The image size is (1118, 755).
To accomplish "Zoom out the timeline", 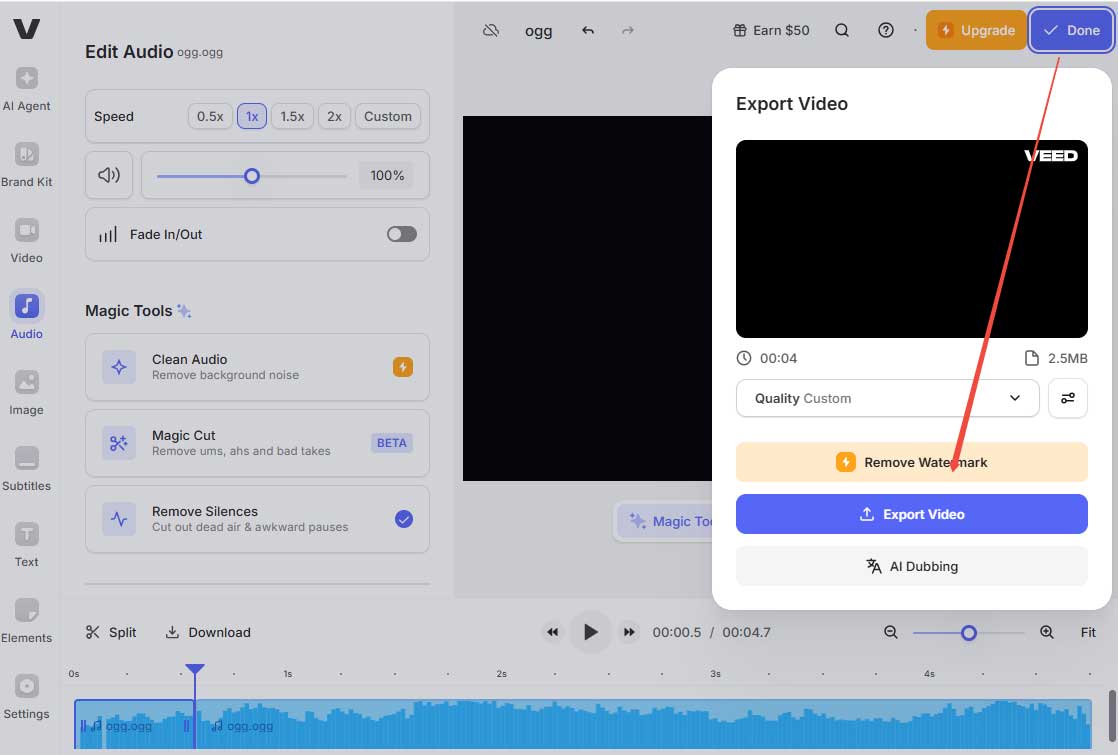I will click(891, 632).
